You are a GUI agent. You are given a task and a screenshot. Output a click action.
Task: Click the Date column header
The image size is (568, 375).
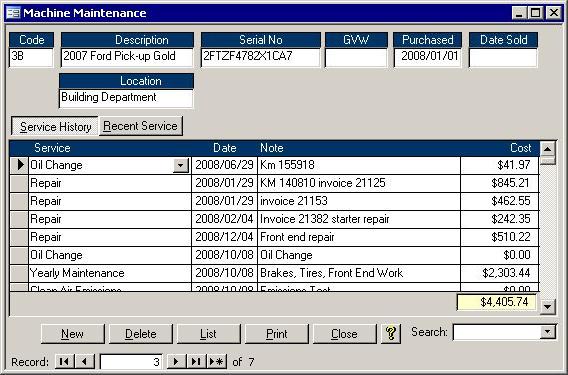225,148
